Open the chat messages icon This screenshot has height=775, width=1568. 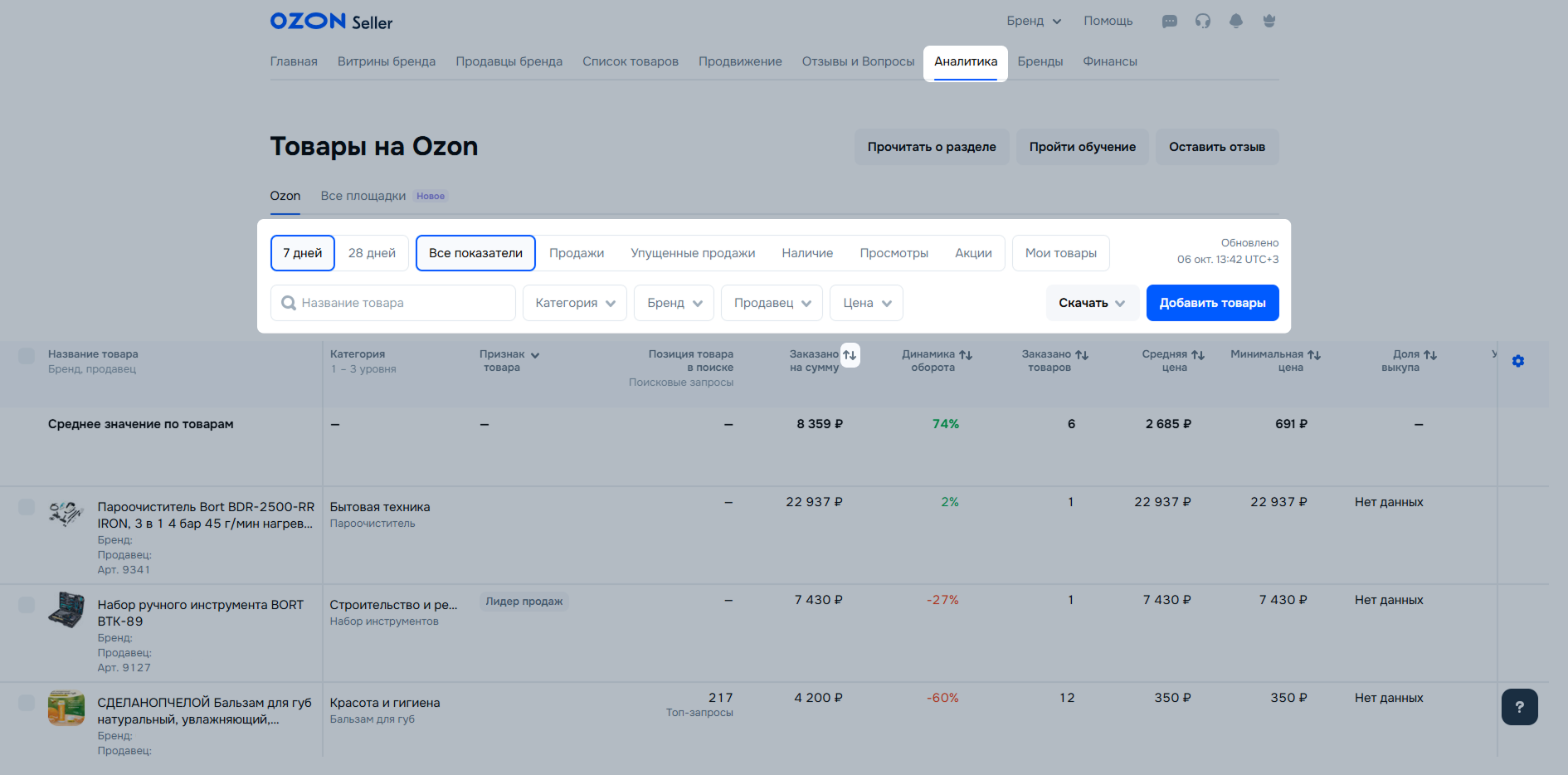click(1169, 22)
